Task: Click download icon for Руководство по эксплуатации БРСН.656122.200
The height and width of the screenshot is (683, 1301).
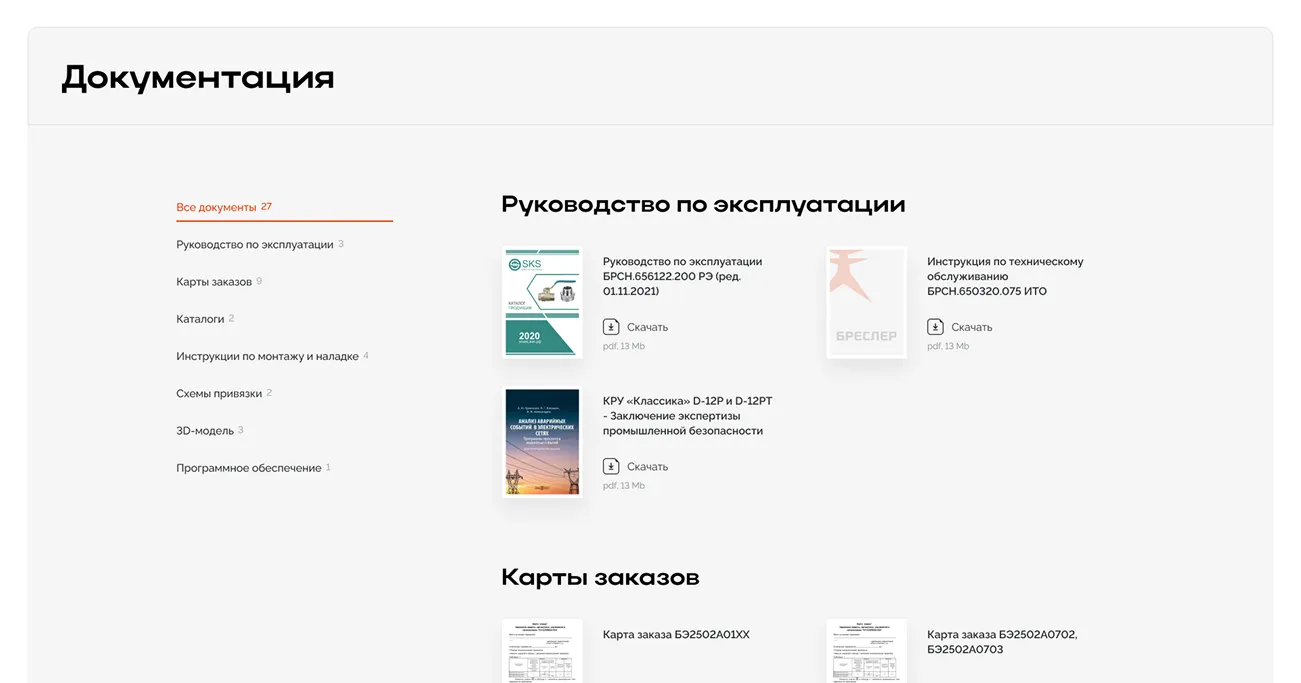Action: (x=611, y=327)
